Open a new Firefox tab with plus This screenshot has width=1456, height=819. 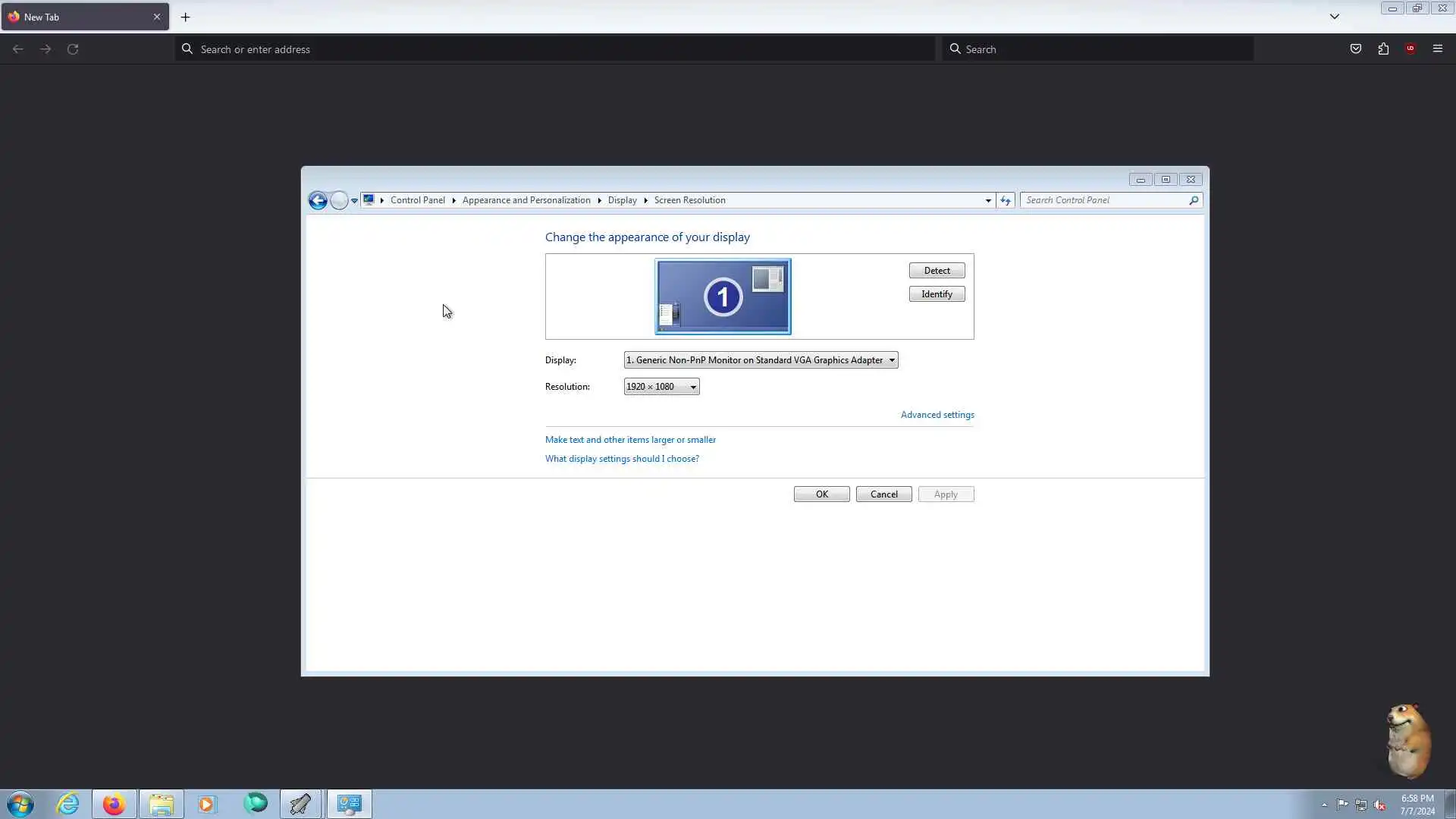pos(185,17)
